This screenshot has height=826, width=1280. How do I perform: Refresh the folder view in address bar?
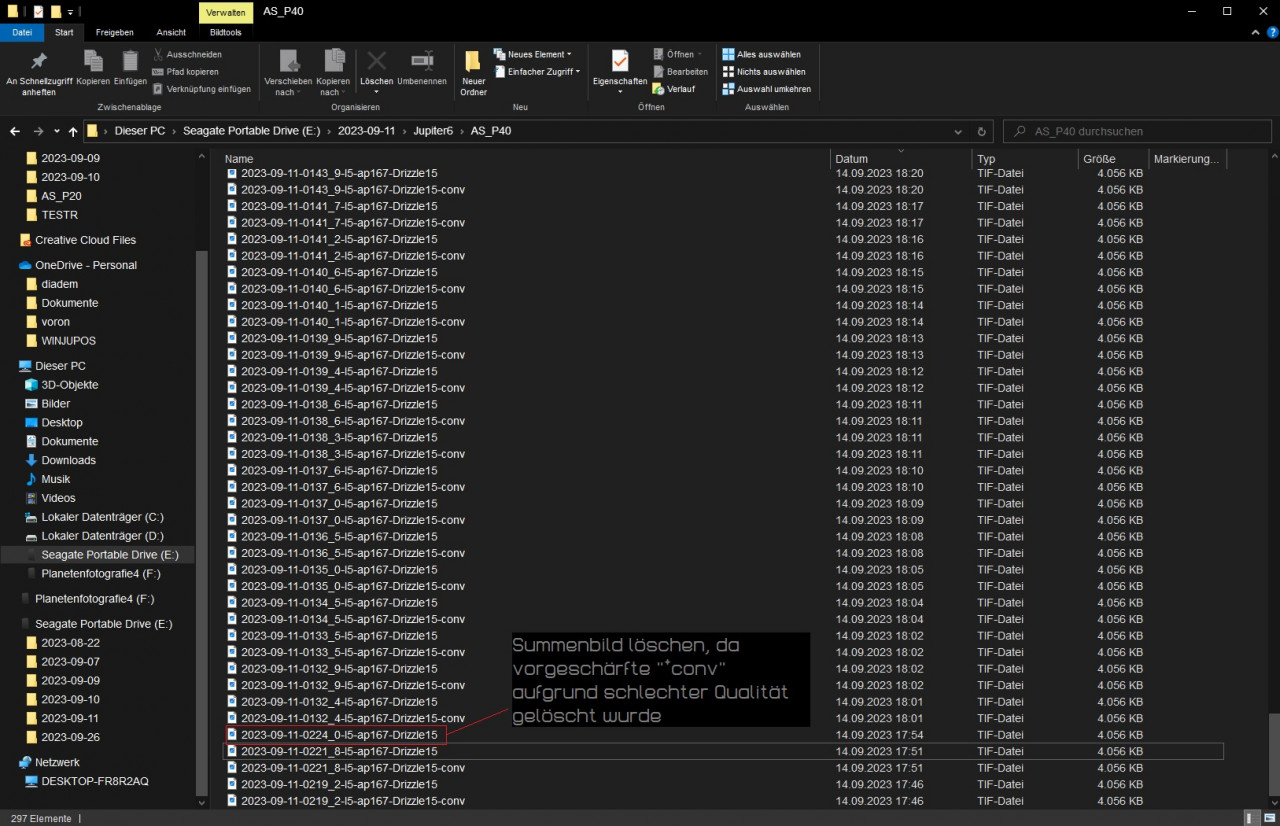[982, 131]
